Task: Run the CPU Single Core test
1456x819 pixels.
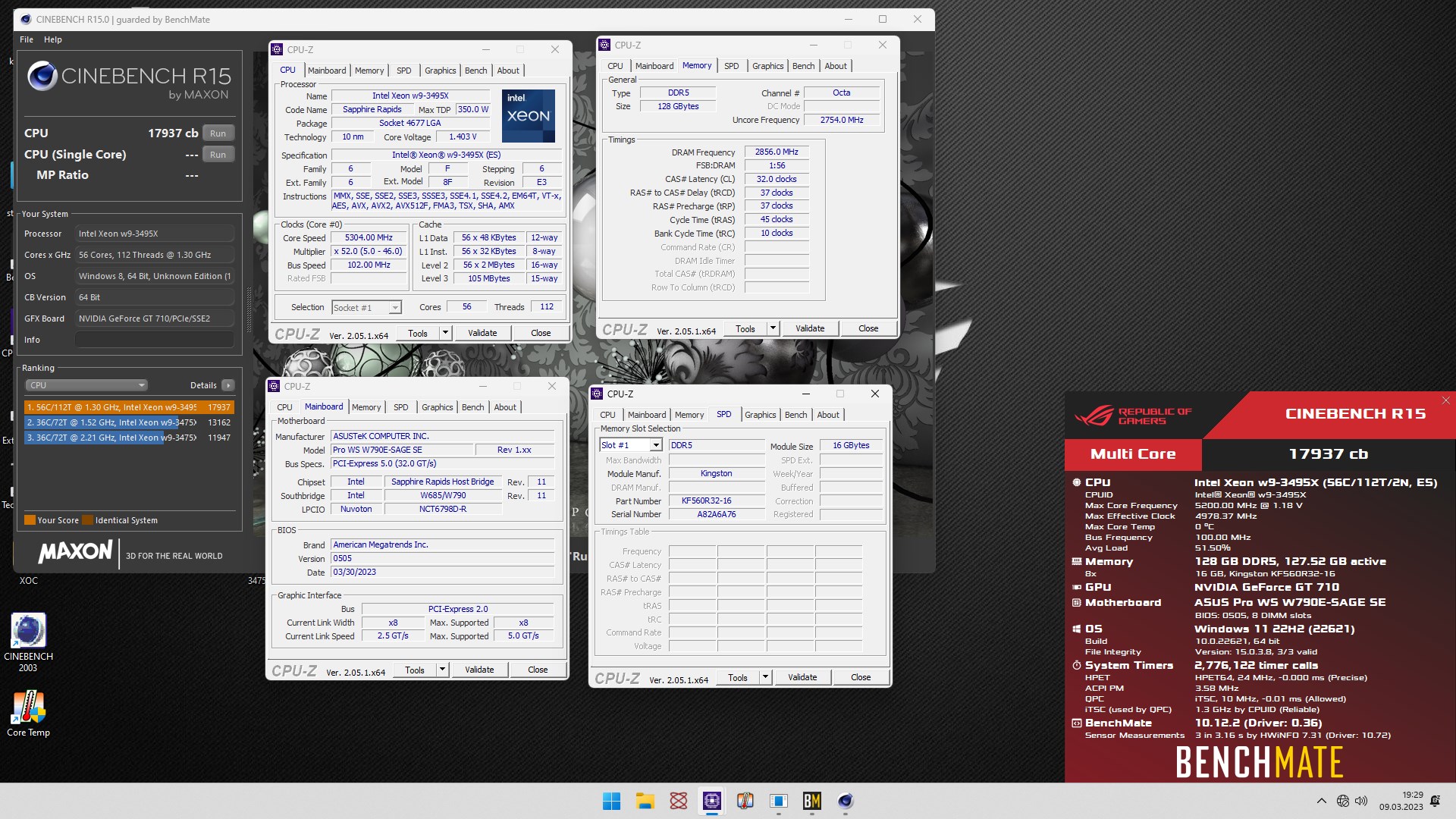Action: (x=218, y=154)
